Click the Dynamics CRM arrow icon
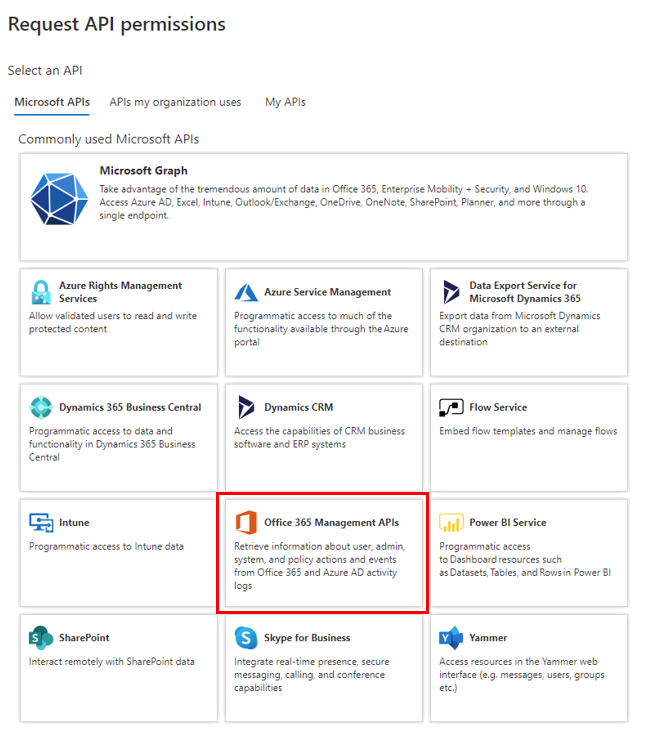Screen dimensions: 647x743 click(246, 407)
